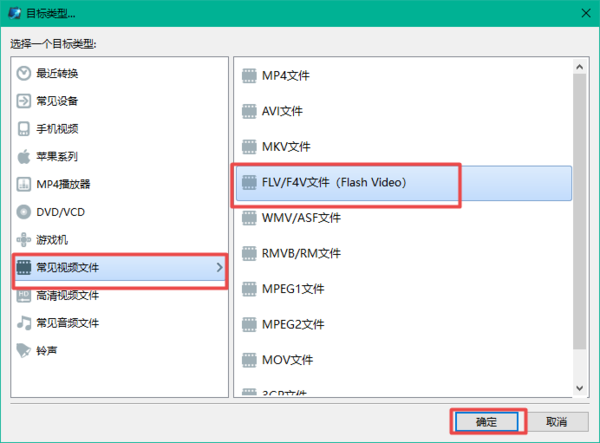
Task: Expand the 常见视频文件 chevron arrow
Action: (x=219, y=267)
